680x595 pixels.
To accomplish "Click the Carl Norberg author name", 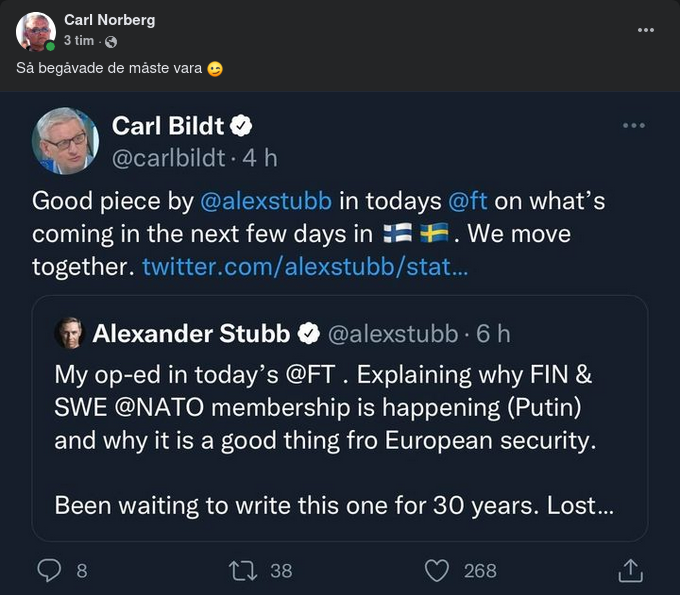I will pos(109,20).
